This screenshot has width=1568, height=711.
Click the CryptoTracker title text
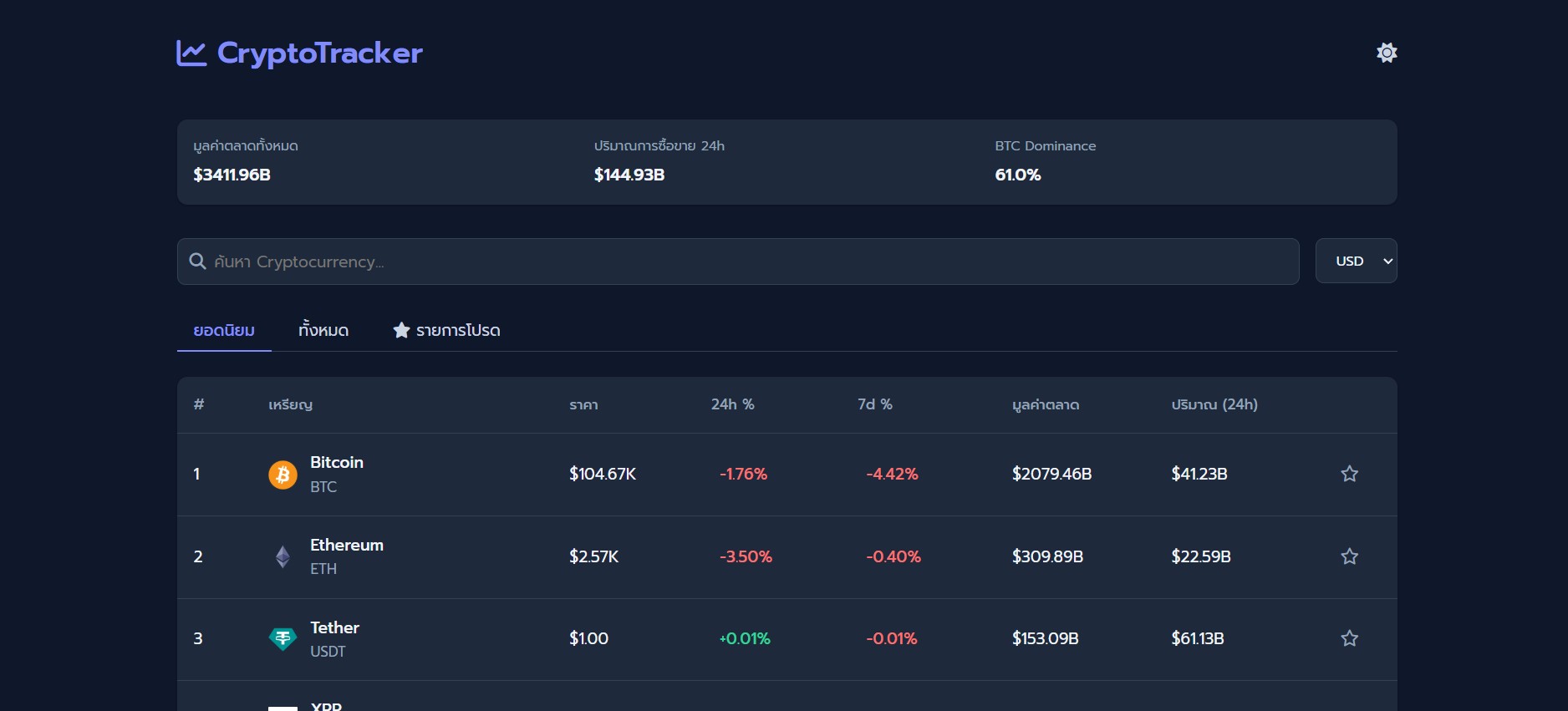pos(319,53)
